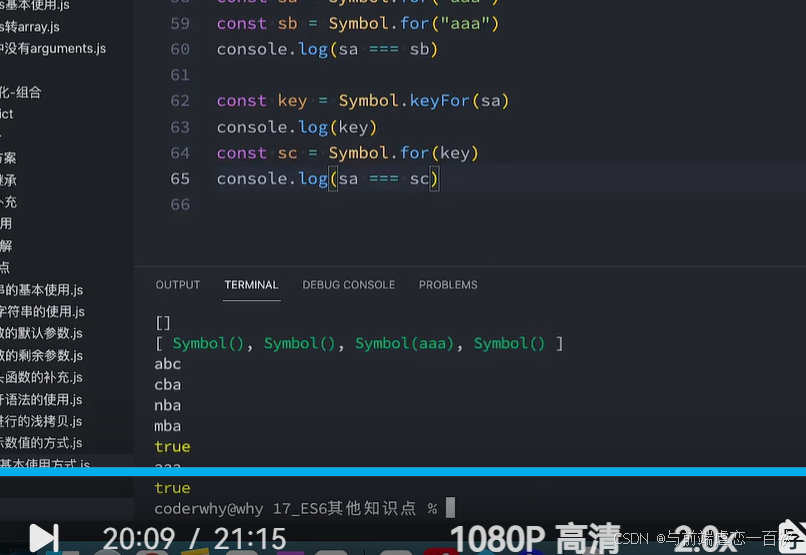Switch to the OUTPUT panel tab

(x=178, y=285)
